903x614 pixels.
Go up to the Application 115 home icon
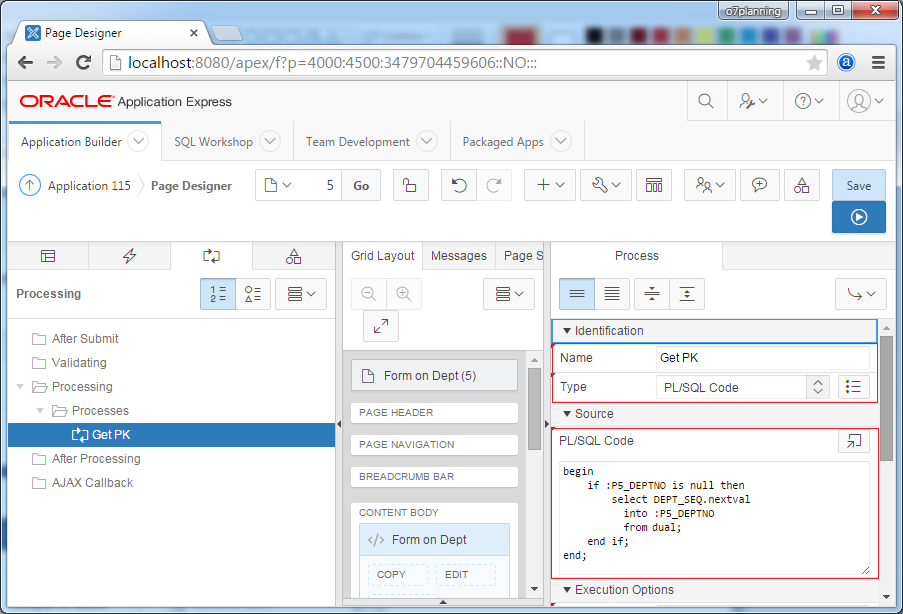point(30,185)
